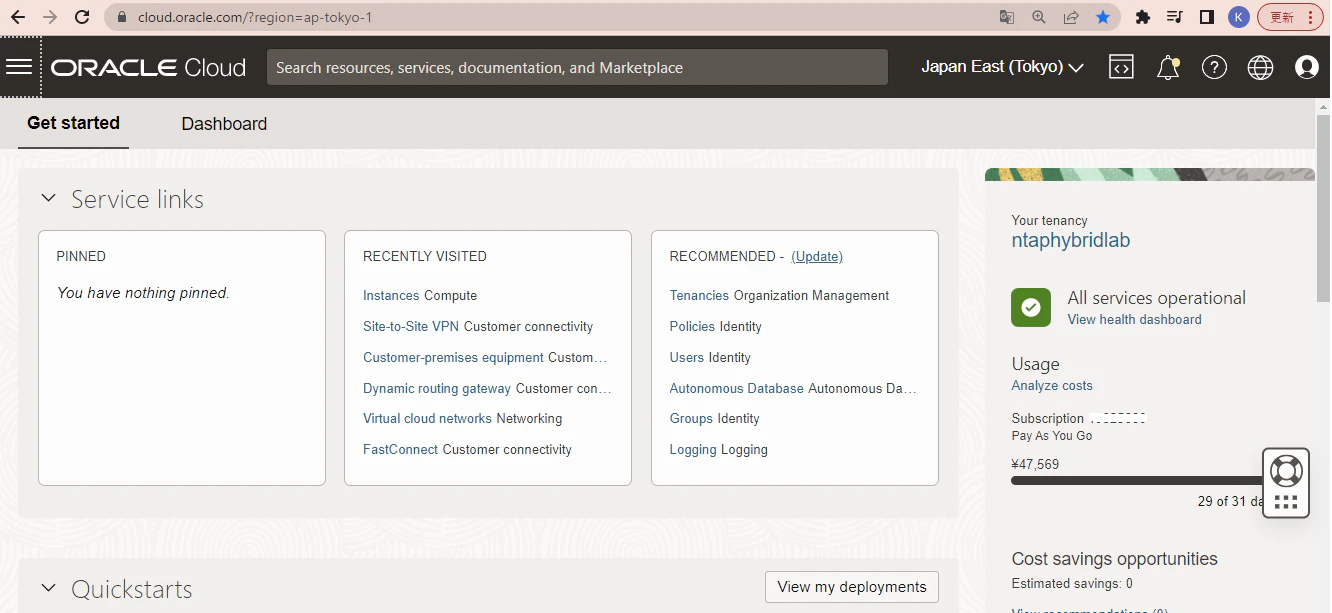Open the user profile icon

[1306, 67]
